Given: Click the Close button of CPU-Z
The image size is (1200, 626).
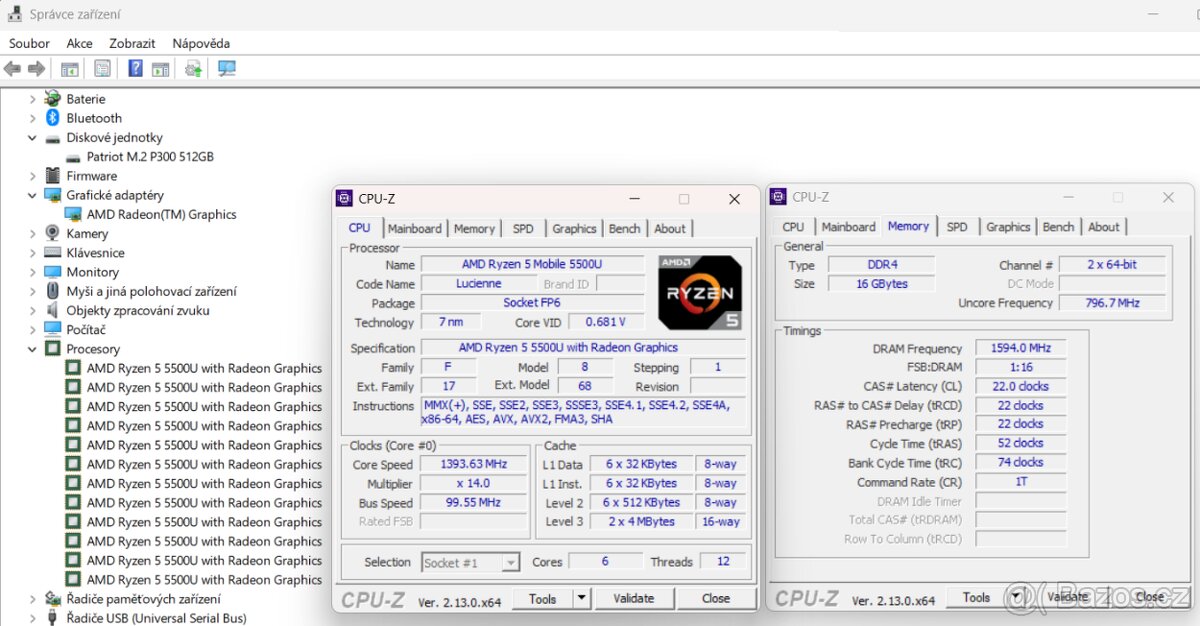Looking at the screenshot, I should 716,597.
